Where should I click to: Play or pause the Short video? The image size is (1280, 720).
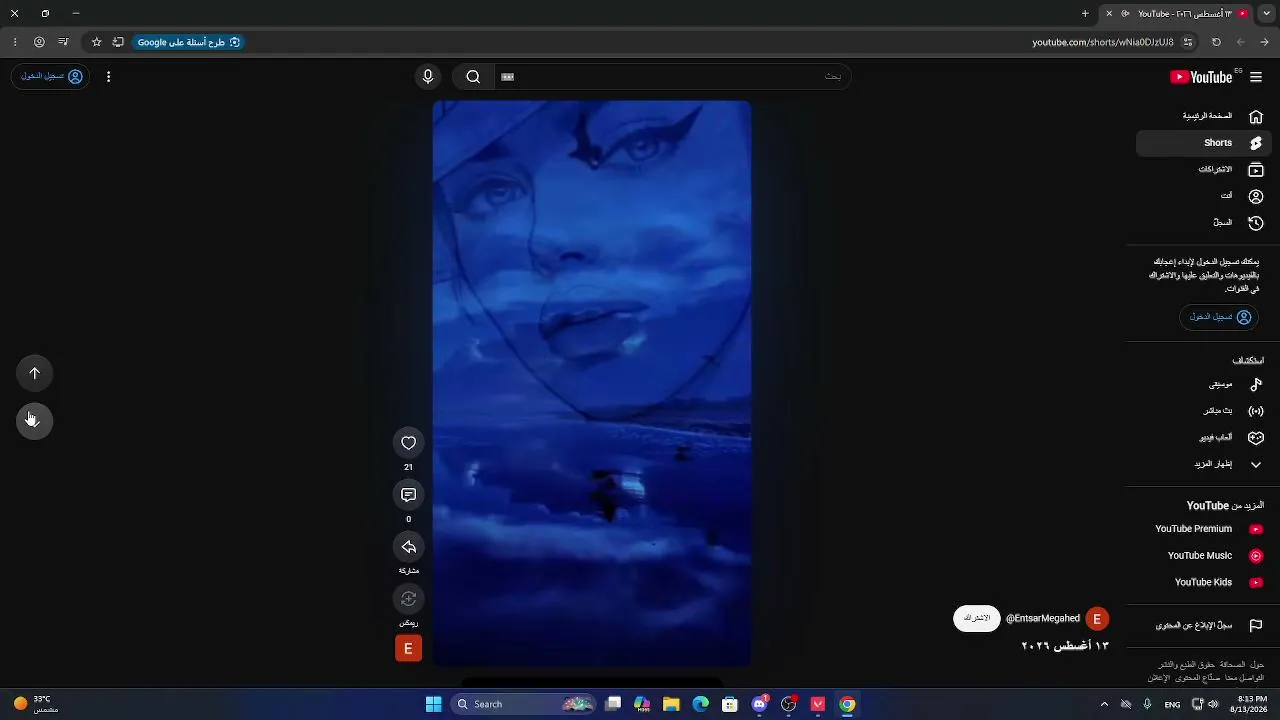(592, 383)
